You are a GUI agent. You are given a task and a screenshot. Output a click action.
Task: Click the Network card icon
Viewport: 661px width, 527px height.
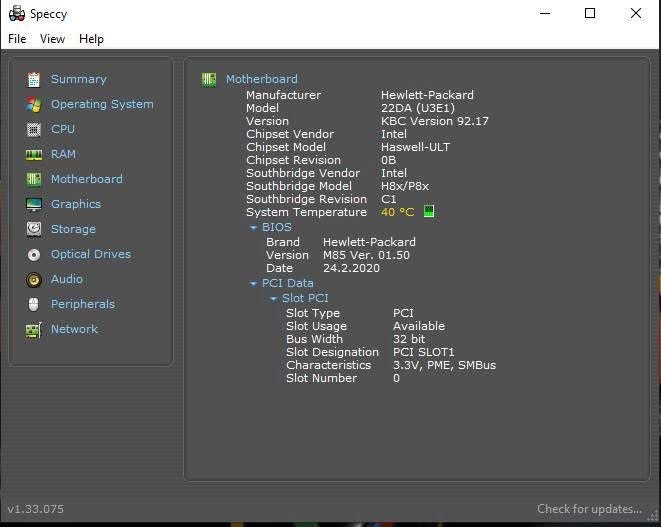[x=34, y=330]
